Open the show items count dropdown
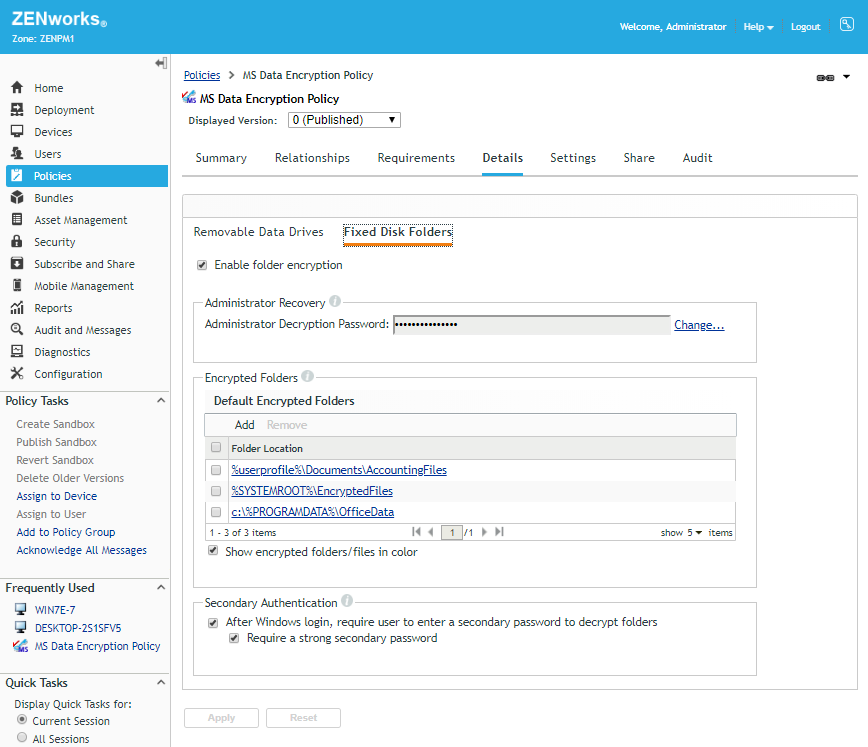 (695, 532)
